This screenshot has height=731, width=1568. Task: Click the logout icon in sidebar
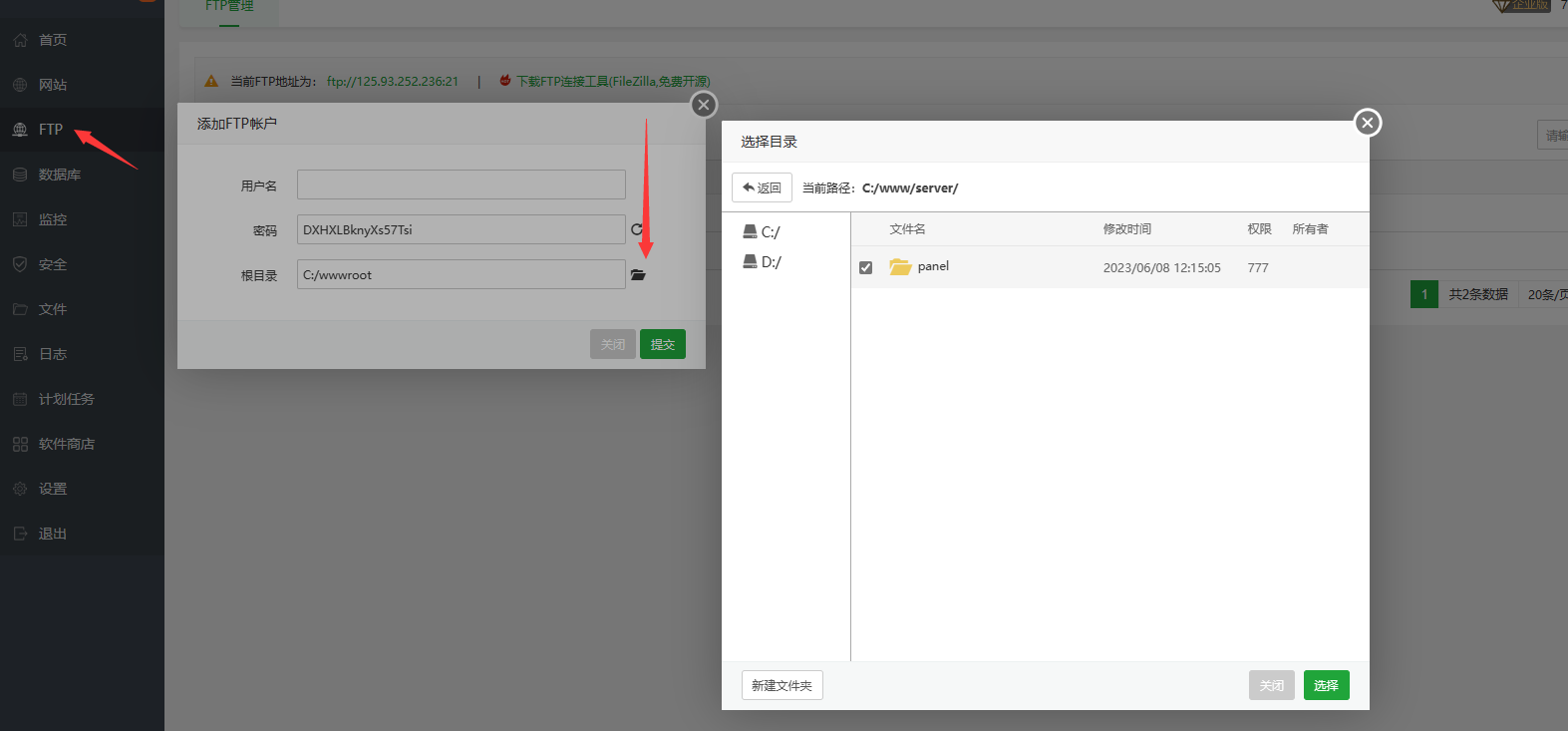pyautogui.click(x=20, y=534)
